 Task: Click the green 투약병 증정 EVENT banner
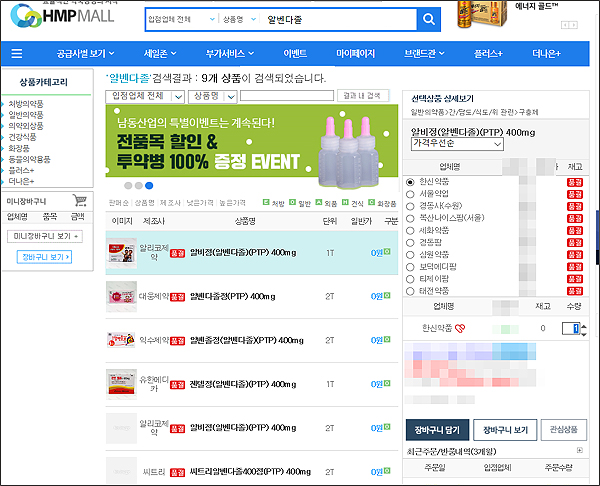(x=251, y=141)
